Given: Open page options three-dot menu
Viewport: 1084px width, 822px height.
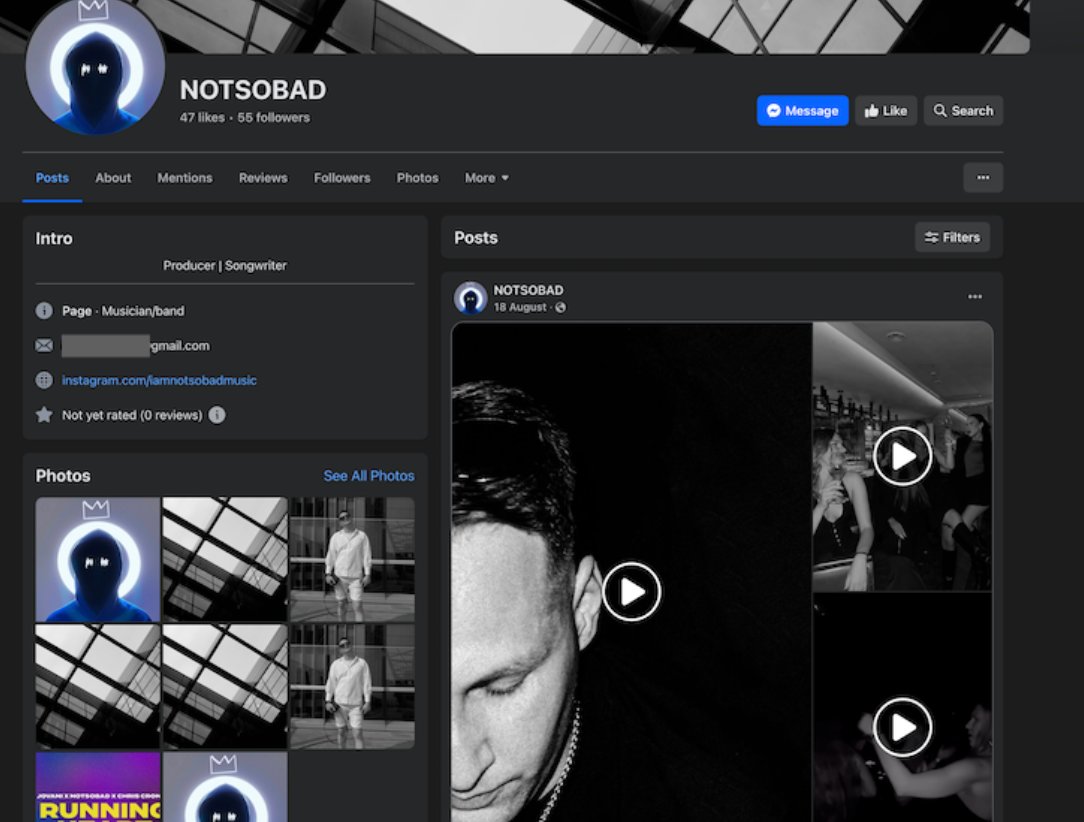Looking at the screenshot, I should point(982,178).
